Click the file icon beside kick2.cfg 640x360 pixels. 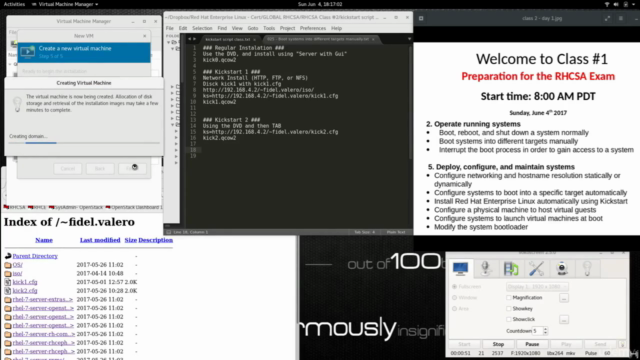(8, 291)
